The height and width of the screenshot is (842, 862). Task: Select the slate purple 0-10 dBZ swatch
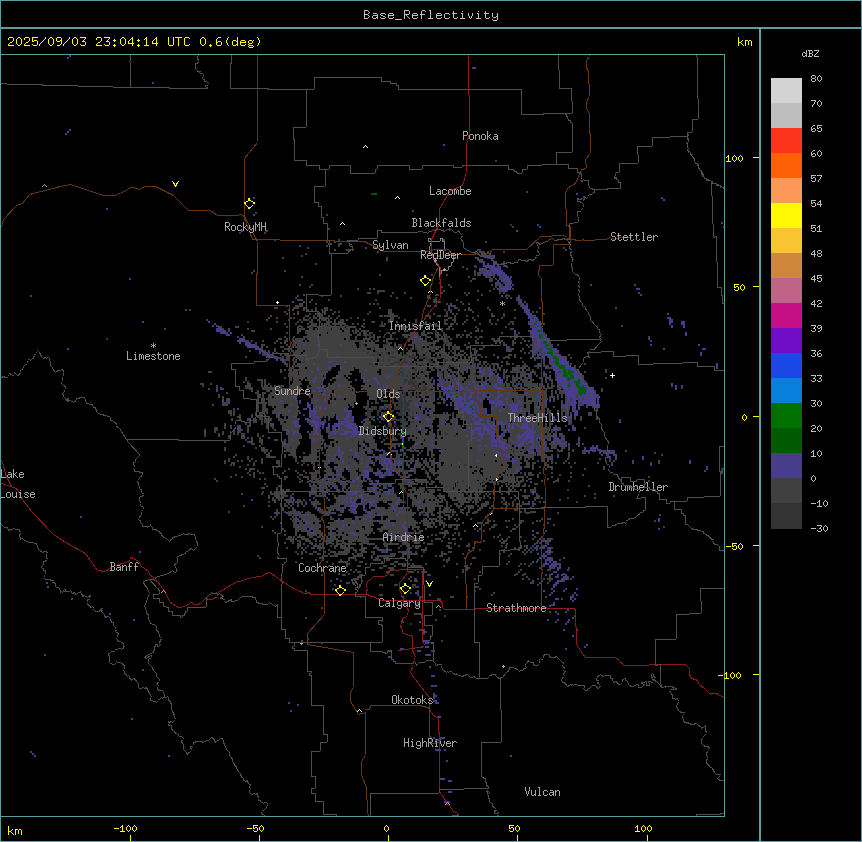click(x=786, y=466)
